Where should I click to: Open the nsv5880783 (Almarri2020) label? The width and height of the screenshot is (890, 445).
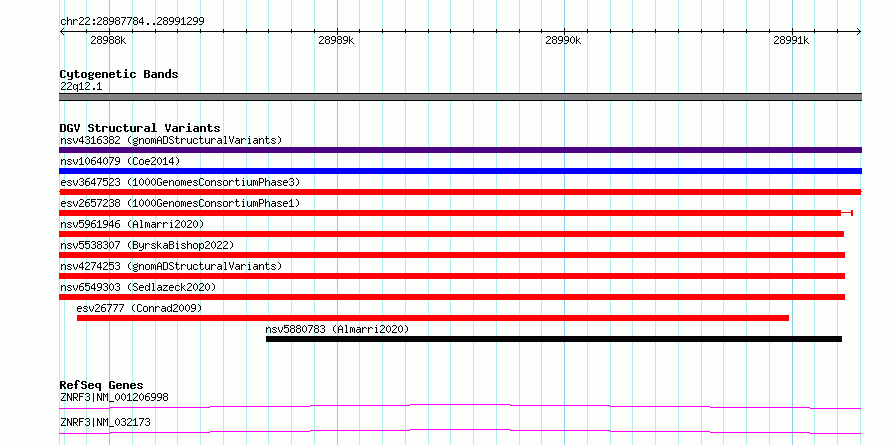click(337, 329)
